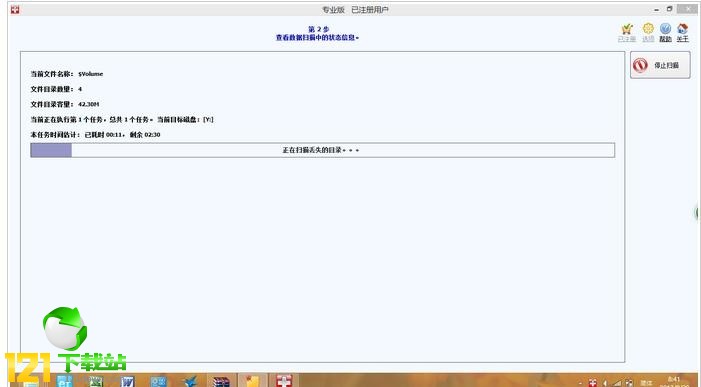Click the red cross app icon in title bar
701x387 pixels.
15,9
